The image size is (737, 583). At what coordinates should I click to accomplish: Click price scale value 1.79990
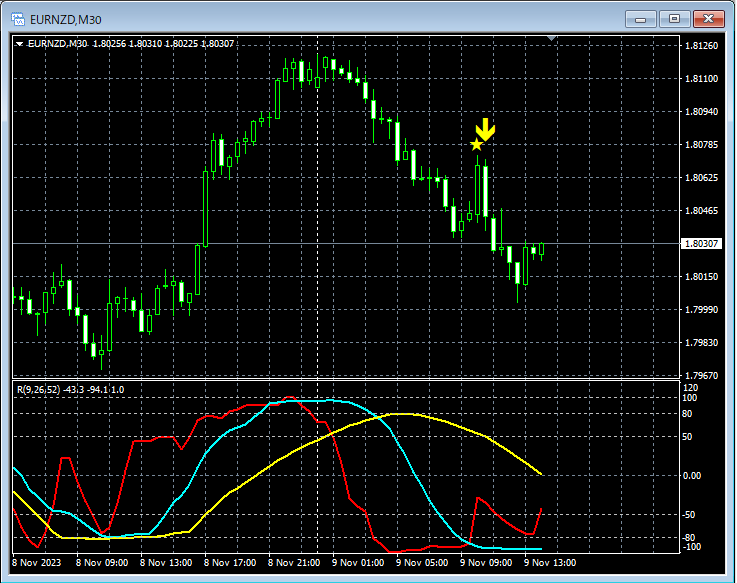tap(701, 309)
